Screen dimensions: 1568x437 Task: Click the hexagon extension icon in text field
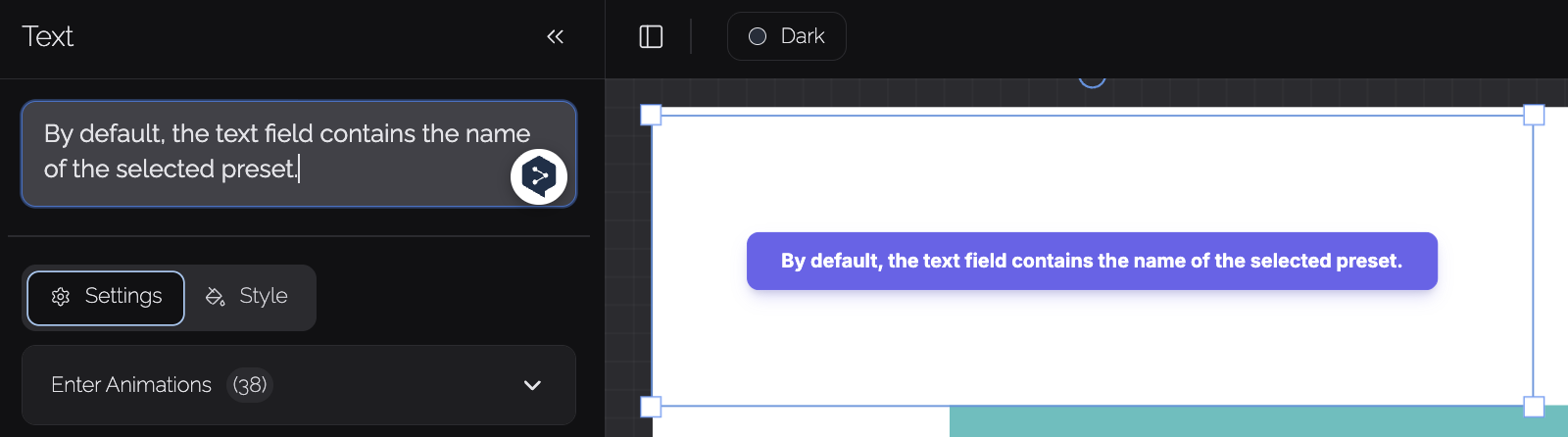click(539, 176)
